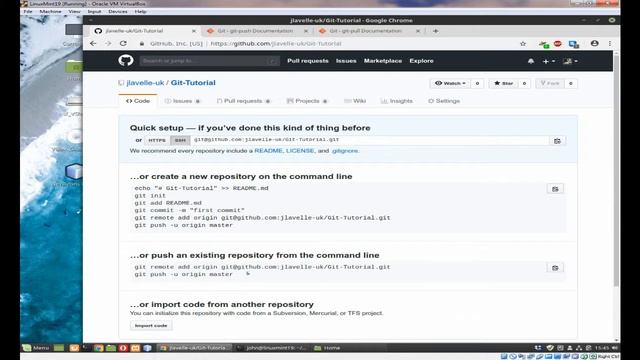The width and height of the screenshot is (640, 360).
Task: Open the VirtualBox File menu
Action: click(28, 11)
